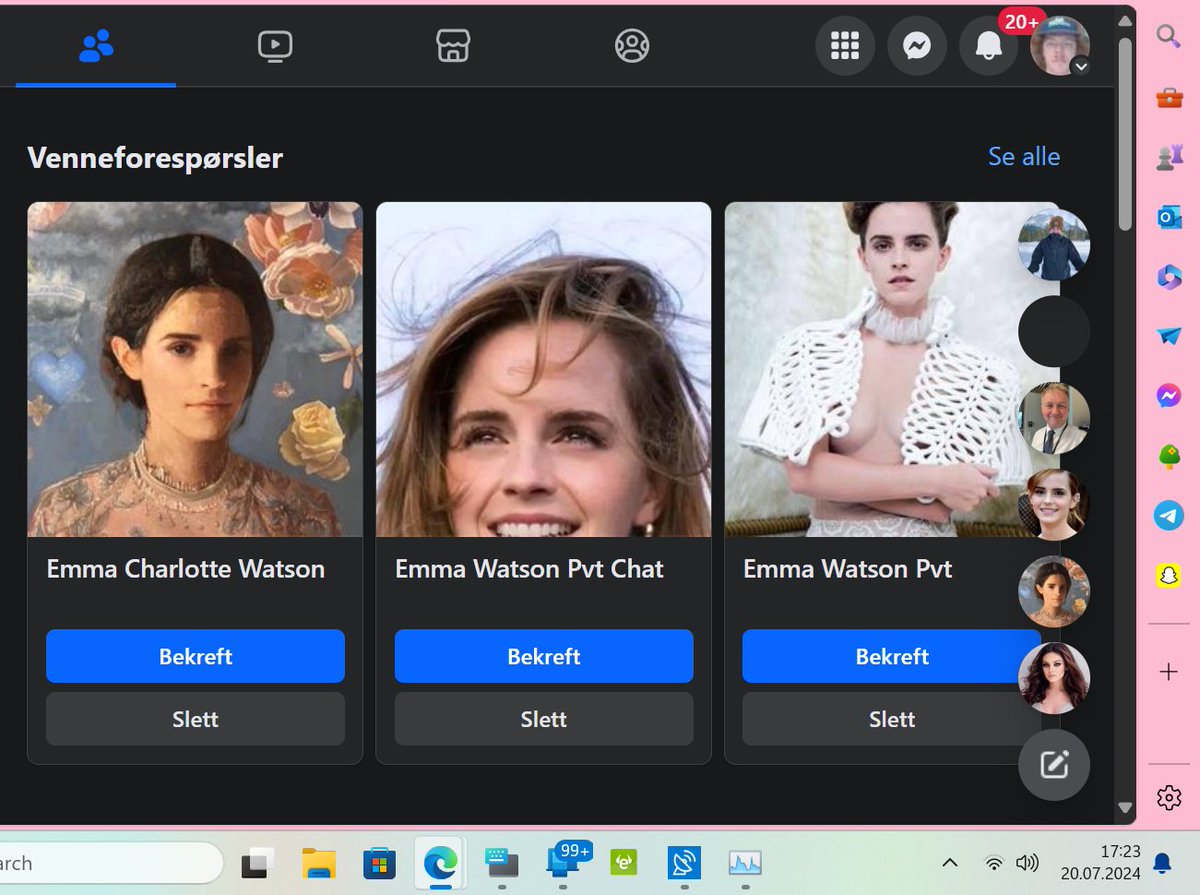Open Microsoft 365 in the Edge sidebar
The height and width of the screenshot is (895, 1200).
[x=1168, y=277]
